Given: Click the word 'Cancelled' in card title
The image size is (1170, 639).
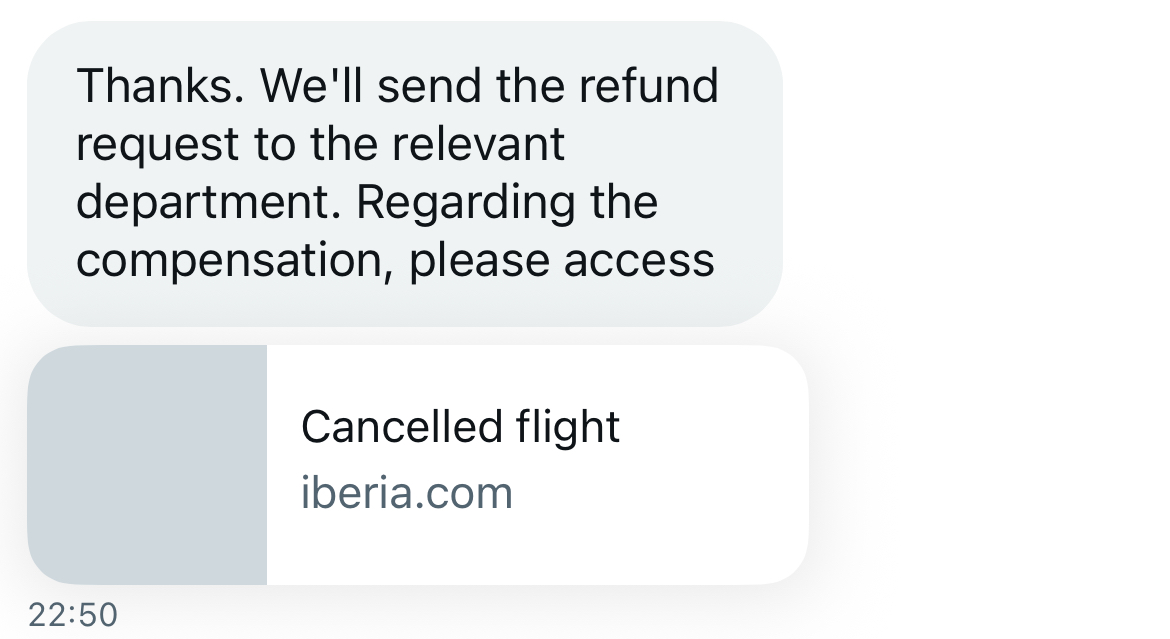Looking at the screenshot, I should pyautogui.click(x=401, y=426).
